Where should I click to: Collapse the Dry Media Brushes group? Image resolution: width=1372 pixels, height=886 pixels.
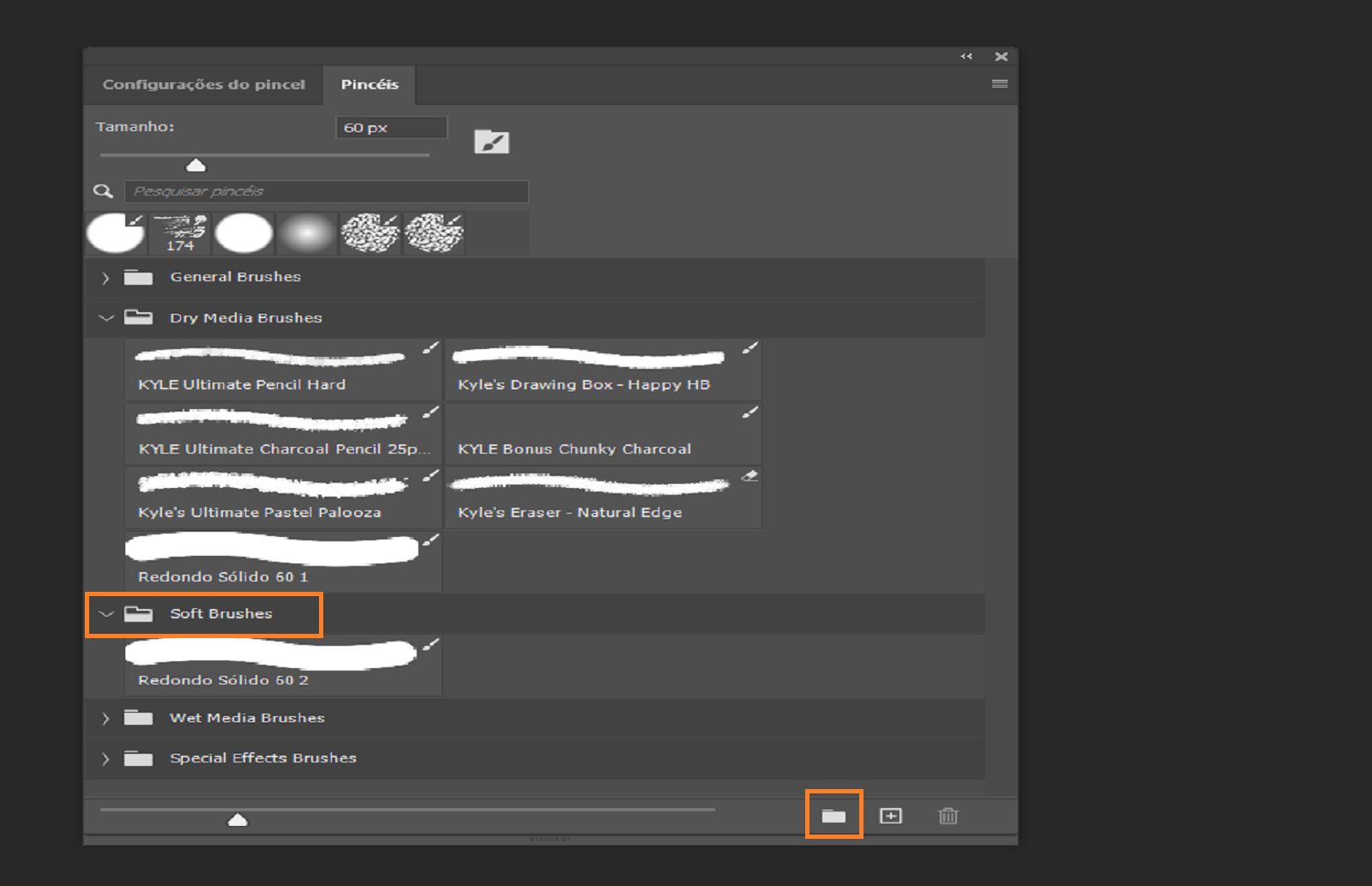[106, 318]
